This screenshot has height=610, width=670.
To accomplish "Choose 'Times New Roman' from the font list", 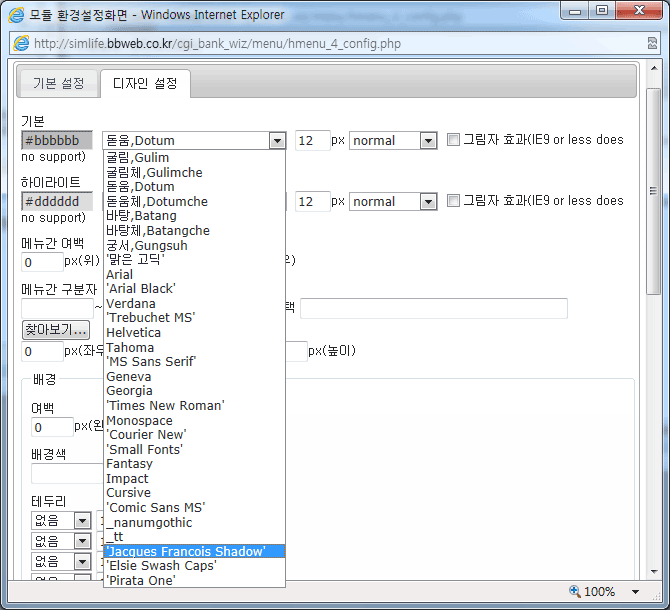I will pyautogui.click(x=194, y=405).
